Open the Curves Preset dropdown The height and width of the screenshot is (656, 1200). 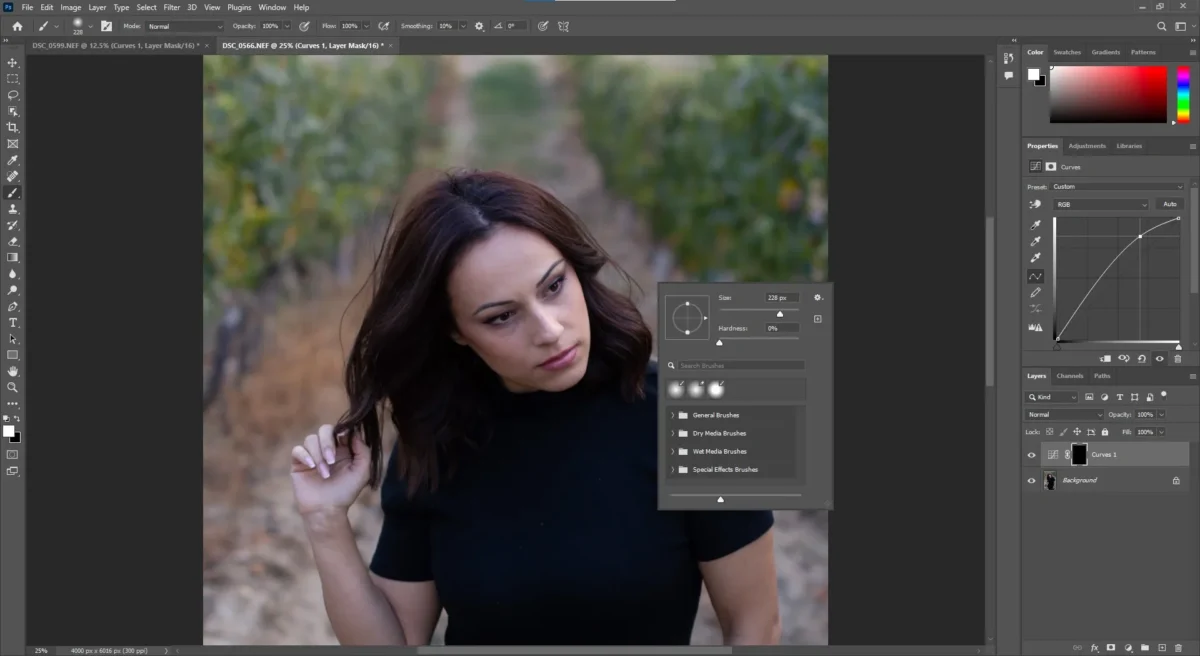(x=1117, y=186)
